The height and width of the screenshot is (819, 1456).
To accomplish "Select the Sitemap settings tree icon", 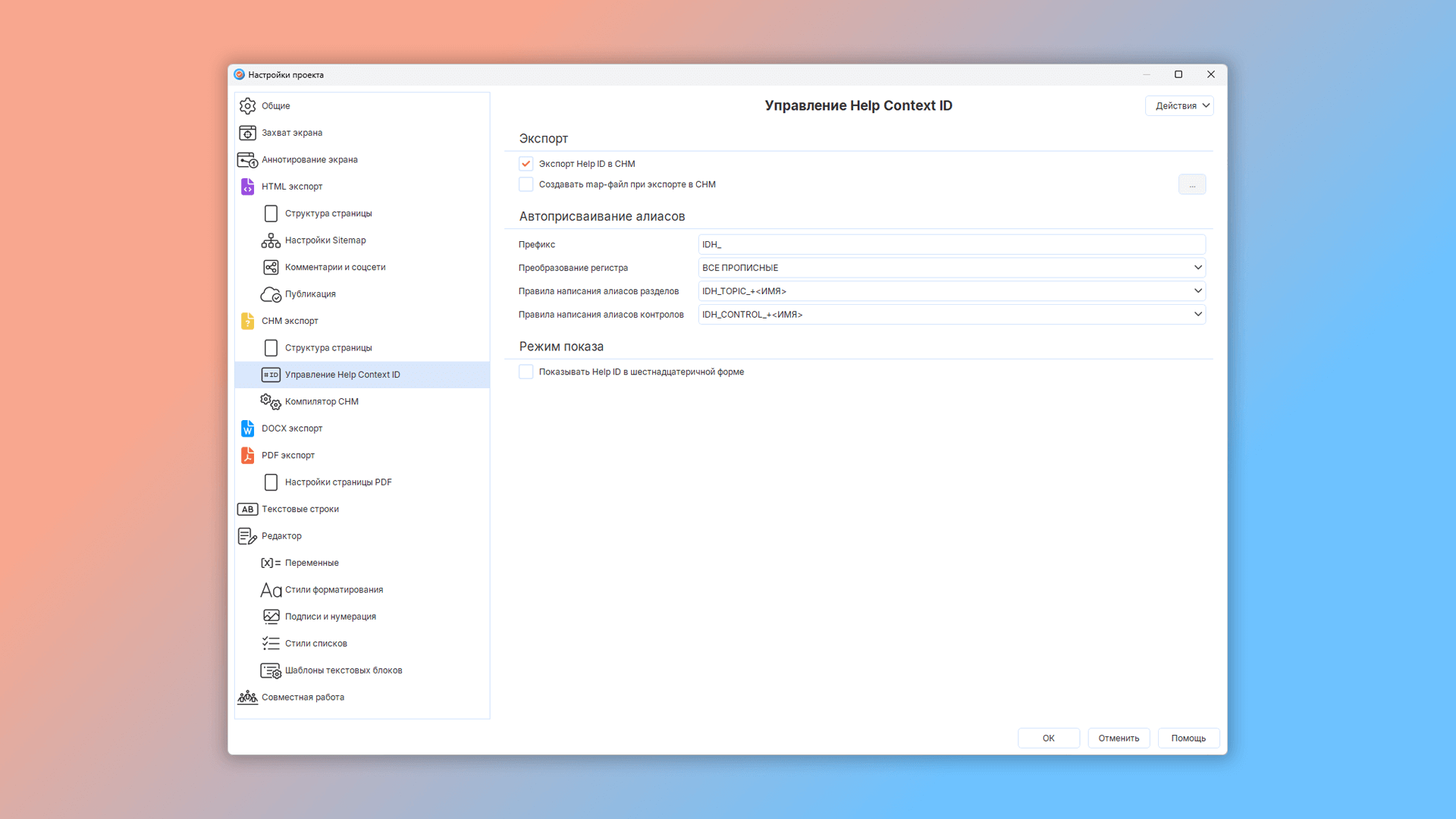I will [271, 240].
